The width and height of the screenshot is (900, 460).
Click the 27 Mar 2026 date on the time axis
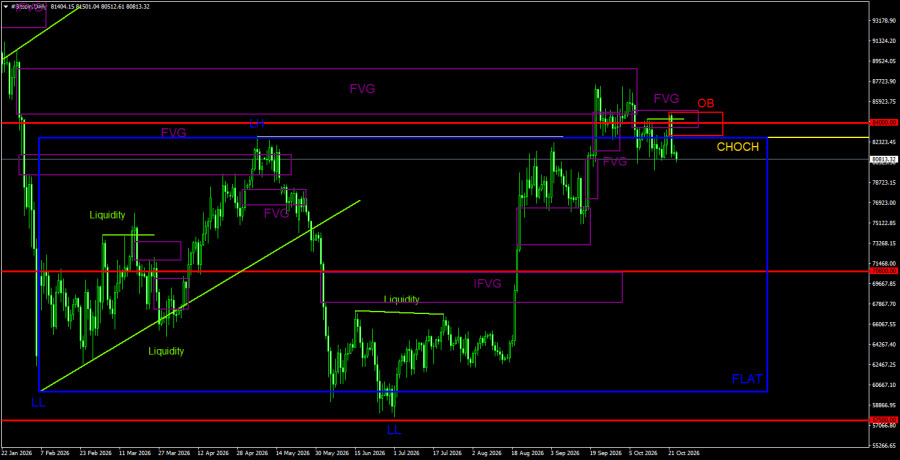pyautogui.click(x=173, y=452)
